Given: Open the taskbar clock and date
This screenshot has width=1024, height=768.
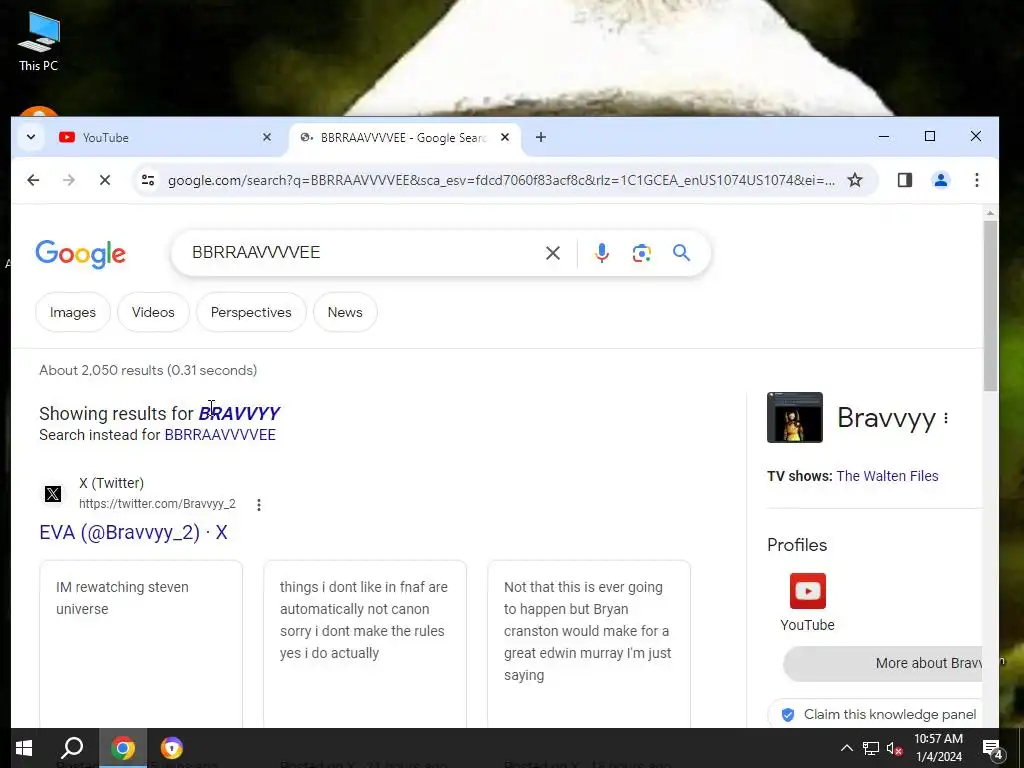Looking at the screenshot, I should [x=938, y=748].
